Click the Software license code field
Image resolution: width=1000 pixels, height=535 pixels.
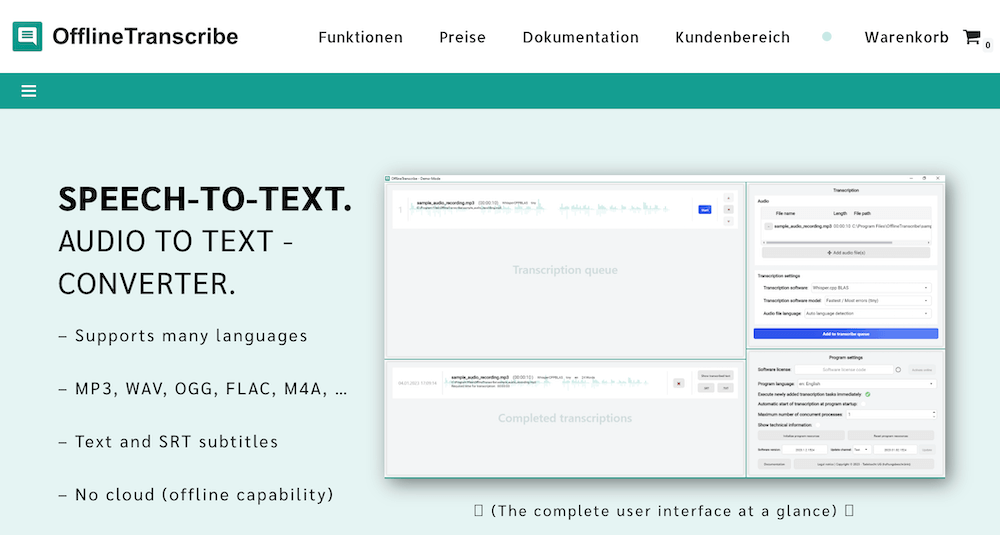point(844,370)
